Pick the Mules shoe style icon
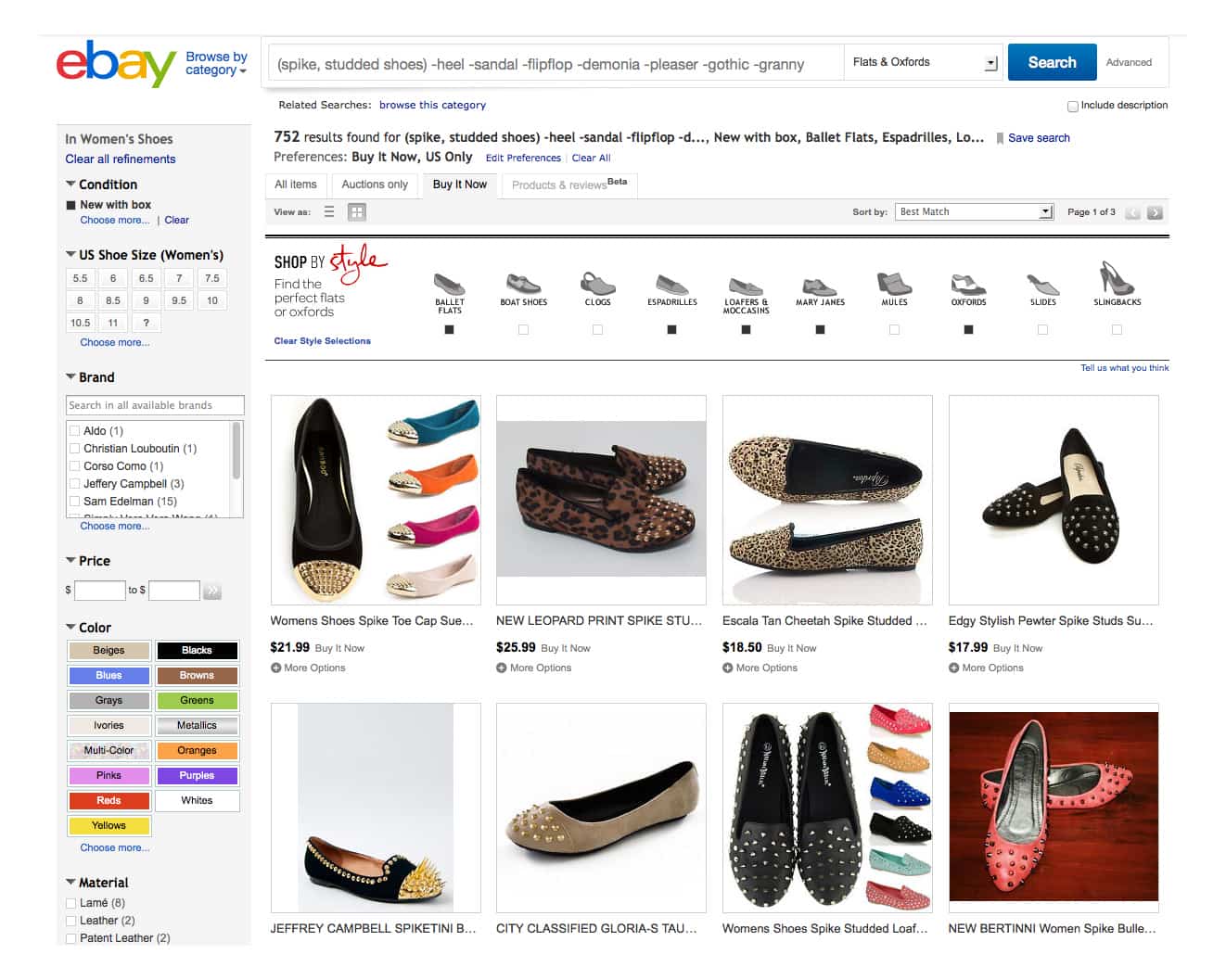The image size is (1226, 980). pyautogui.click(x=894, y=284)
